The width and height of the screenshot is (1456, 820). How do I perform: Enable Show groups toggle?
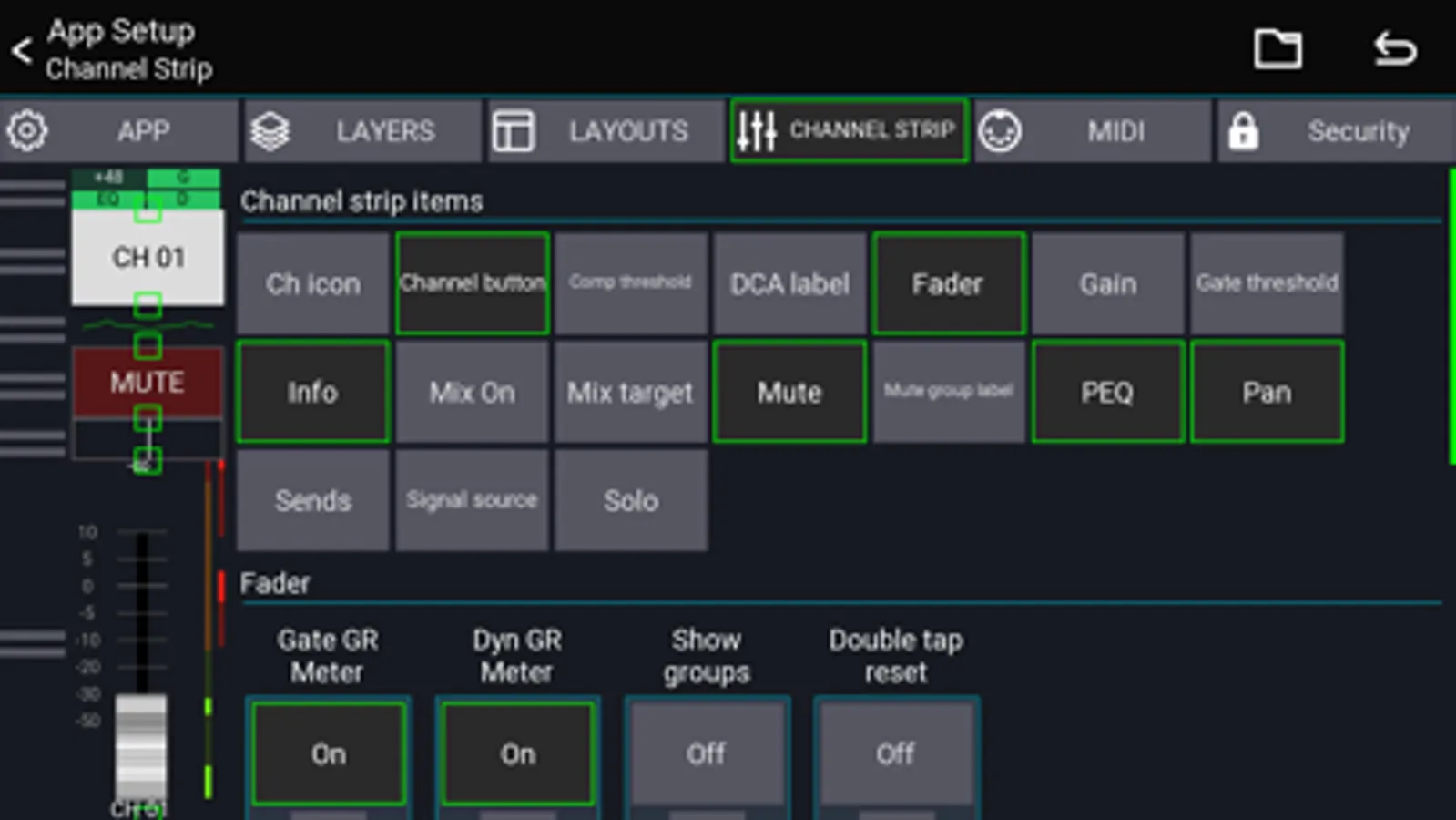pyautogui.click(x=708, y=753)
